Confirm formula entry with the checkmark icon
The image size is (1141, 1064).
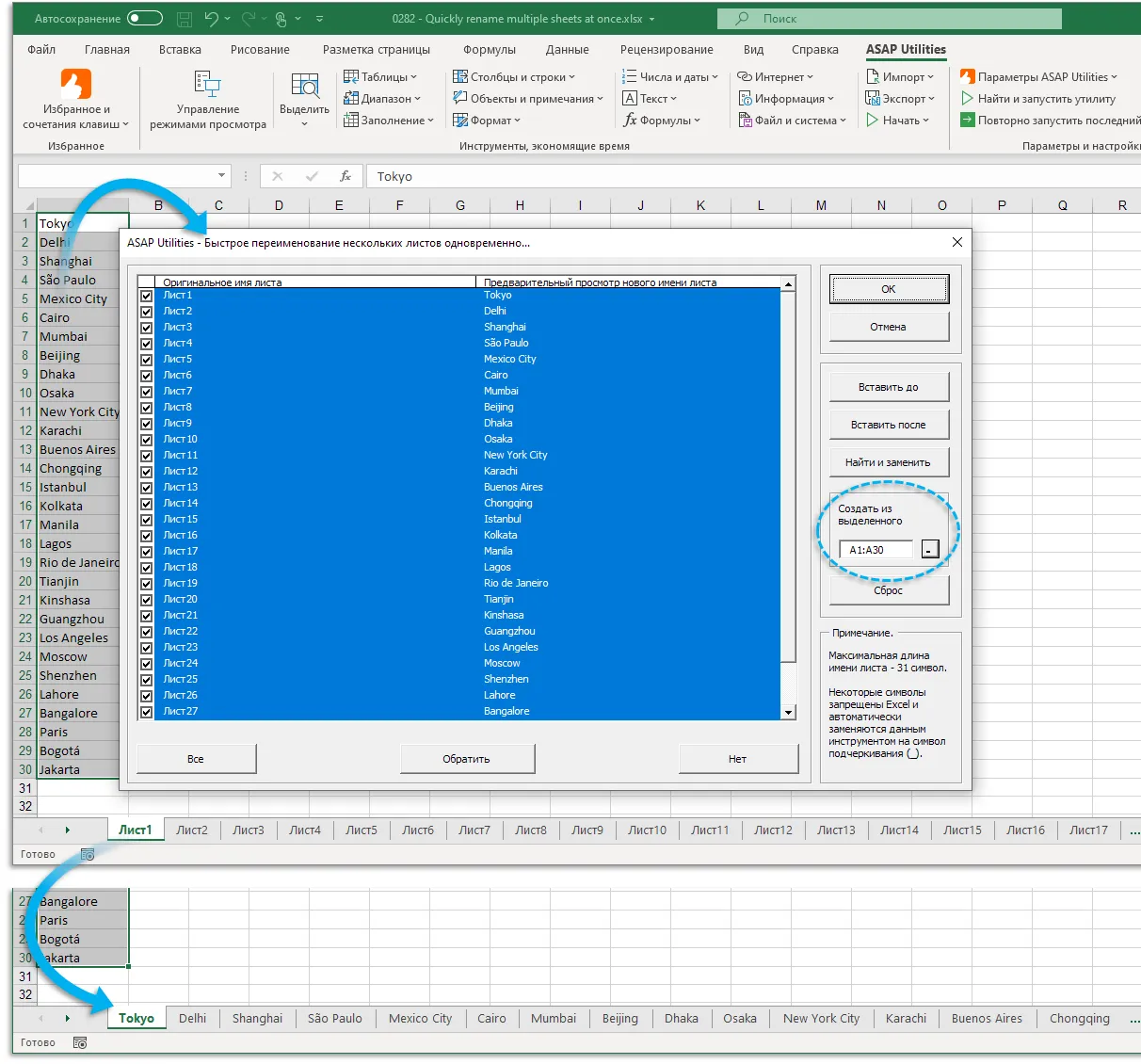312,176
